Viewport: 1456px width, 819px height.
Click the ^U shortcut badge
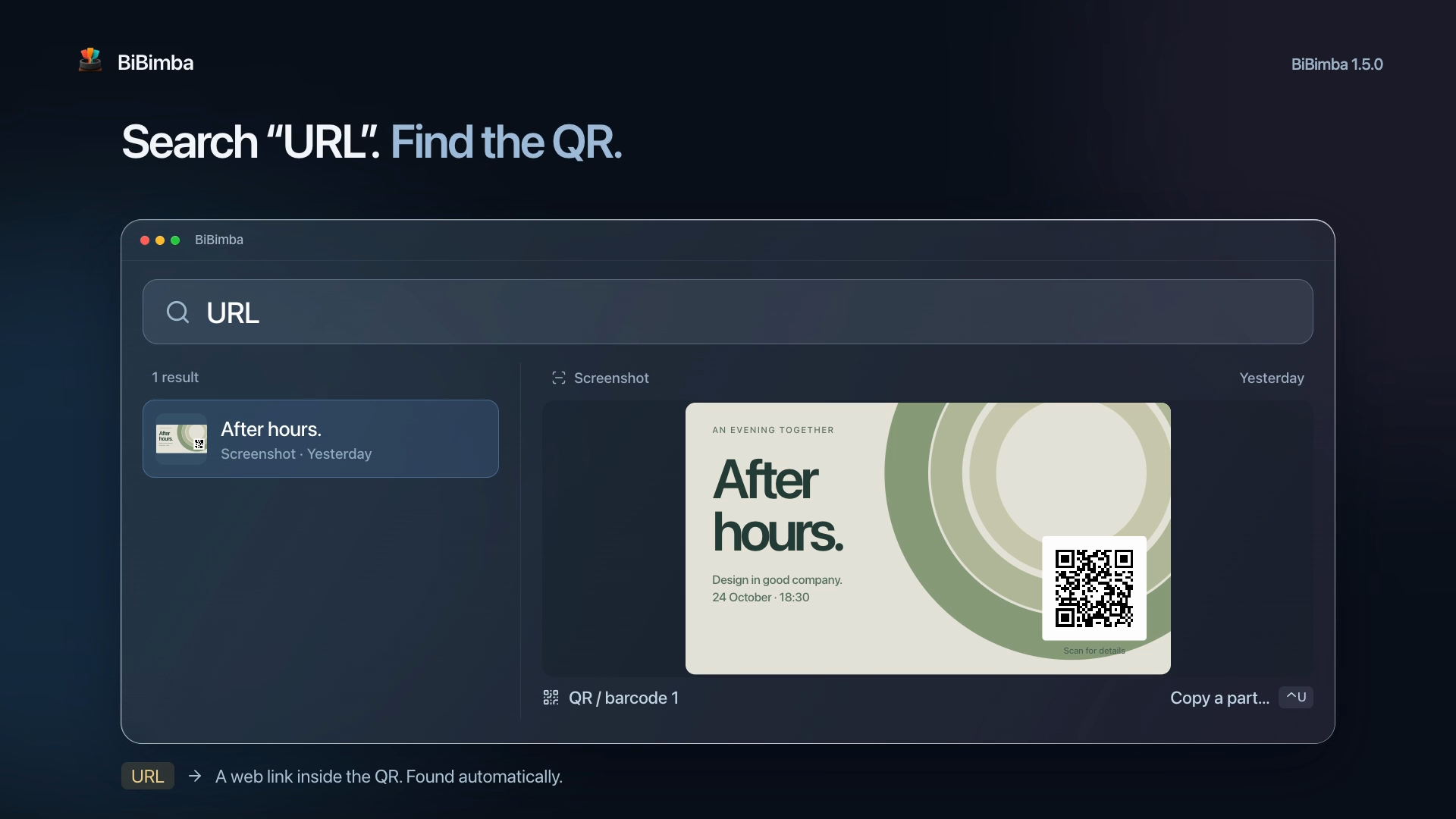[1296, 697]
